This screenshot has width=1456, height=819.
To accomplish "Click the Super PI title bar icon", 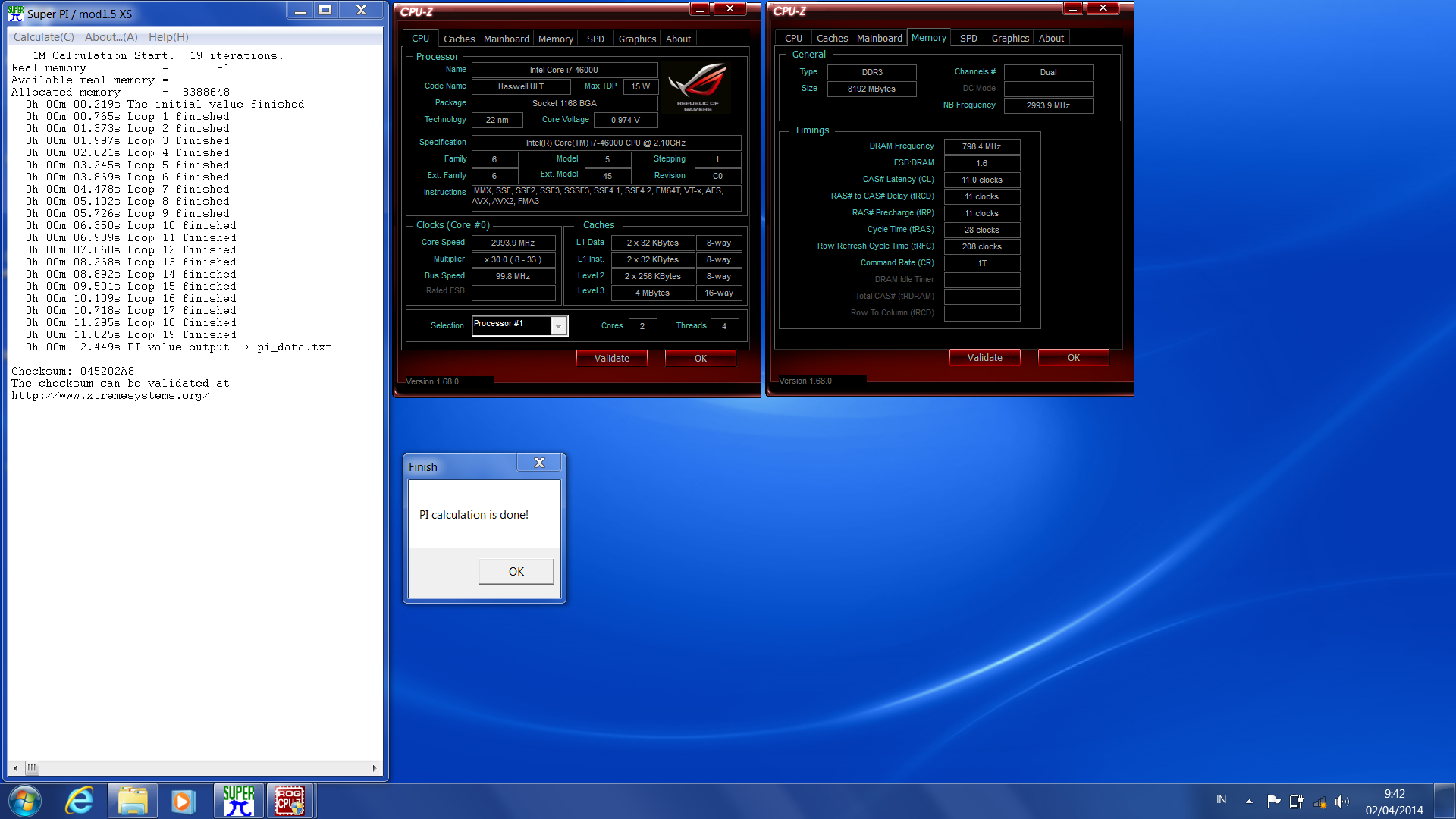I will click(x=15, y=13).
